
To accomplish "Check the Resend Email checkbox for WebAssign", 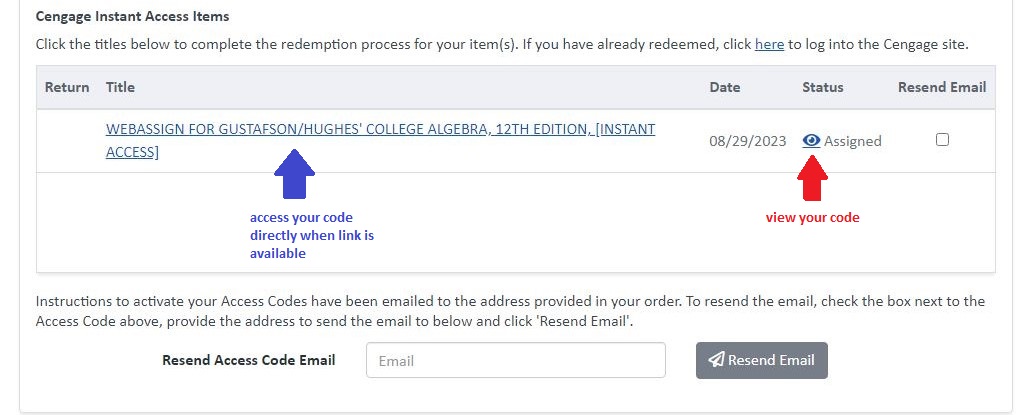I will point(942,140).
